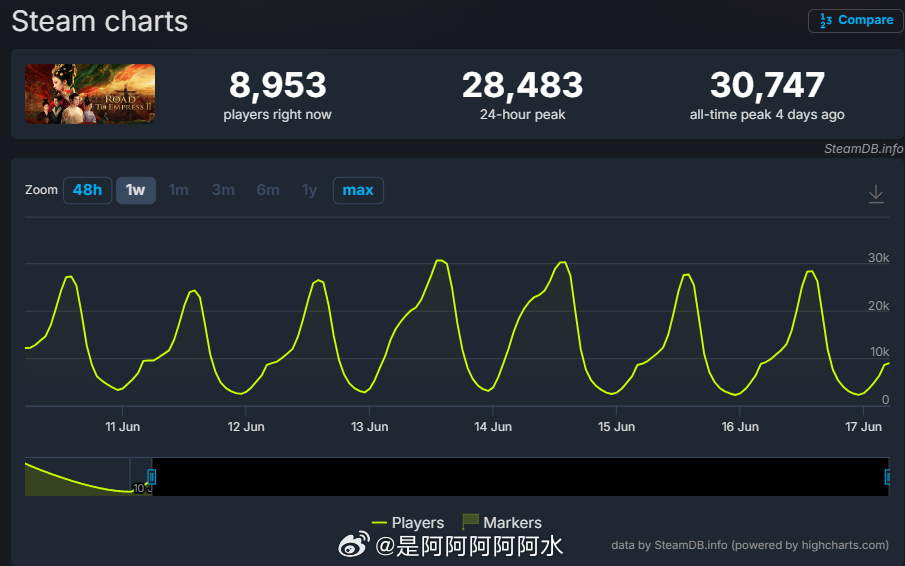Screen dimensions: 905x566
Task: Open the Road to Empress II game thumbnail
Action: click(x=90, y=93)
